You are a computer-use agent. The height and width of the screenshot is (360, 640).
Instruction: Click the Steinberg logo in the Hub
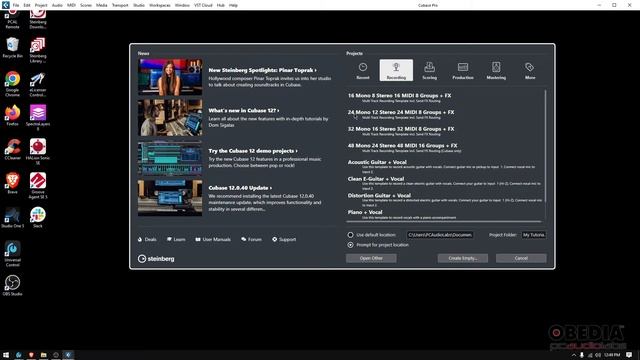pos(156,258)
